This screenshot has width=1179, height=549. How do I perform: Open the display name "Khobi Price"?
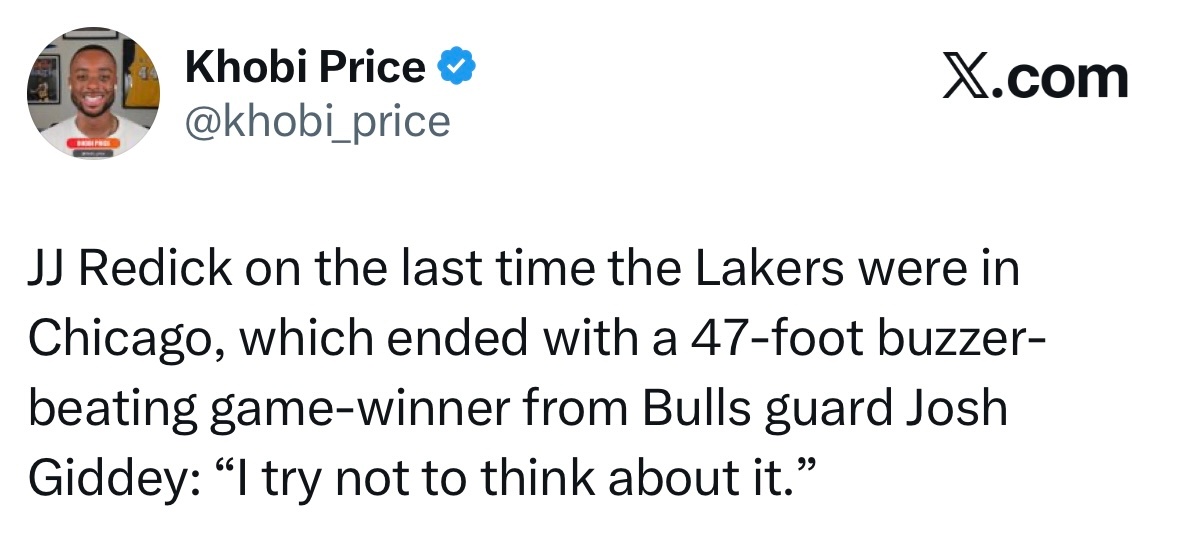[305, 68]
